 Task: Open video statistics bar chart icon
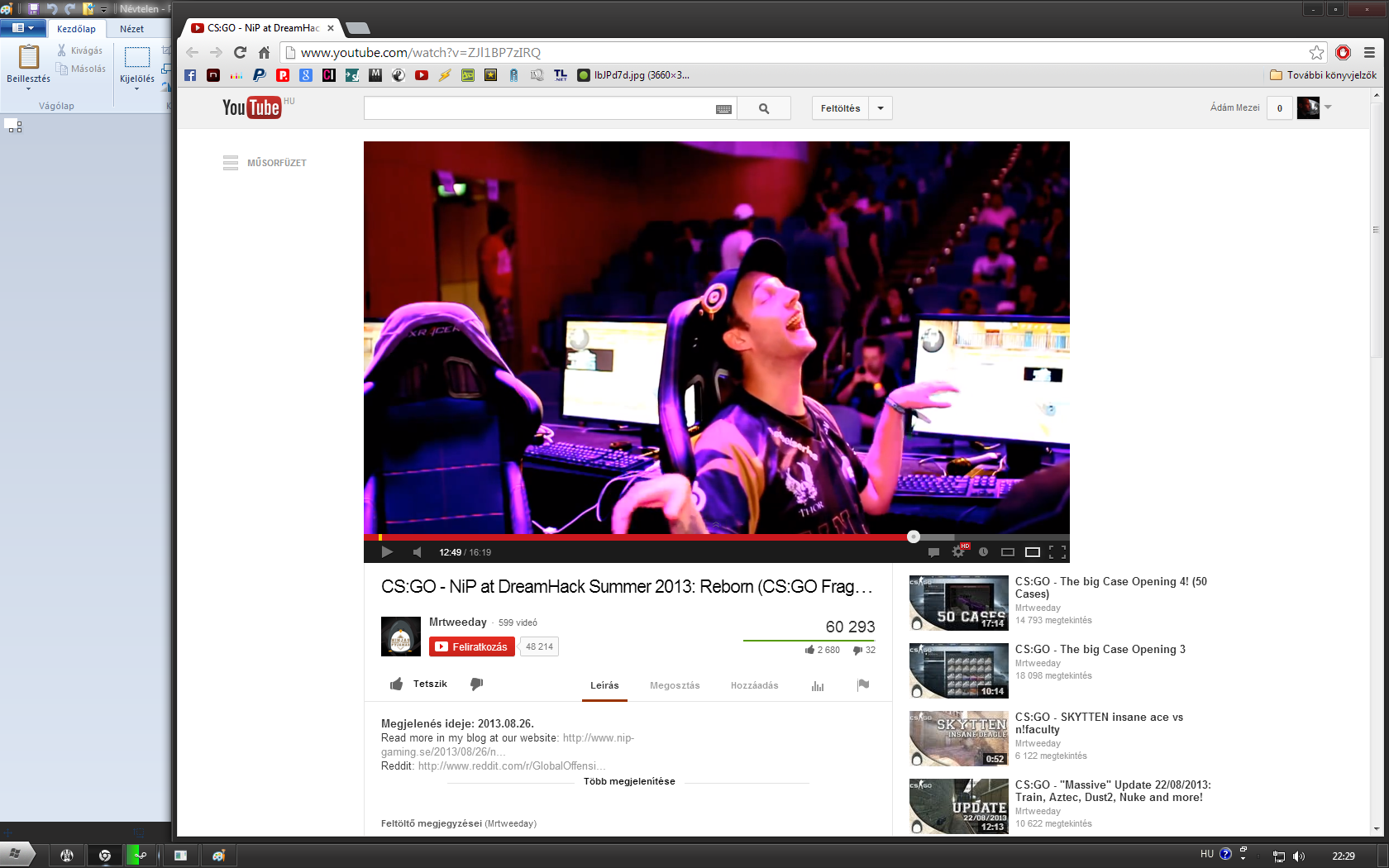818,685
